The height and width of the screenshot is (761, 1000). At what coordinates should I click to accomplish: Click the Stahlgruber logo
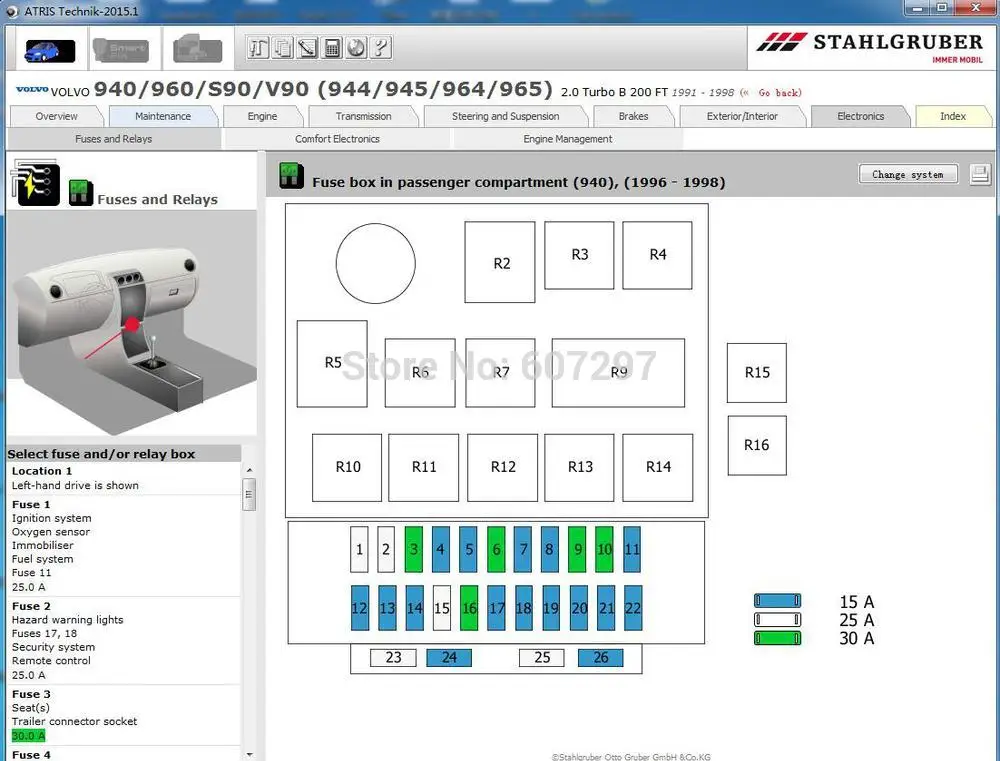click(870, 47)
